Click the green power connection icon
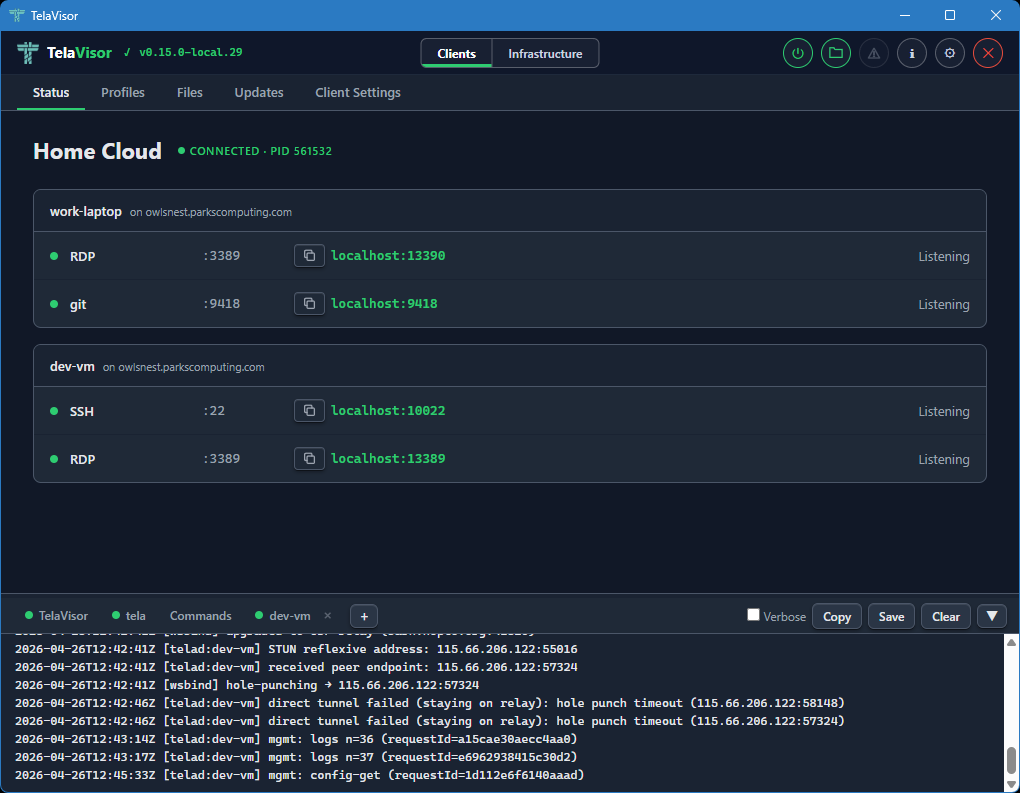Viewport: 1020px width, 793px height. (798, 53)
